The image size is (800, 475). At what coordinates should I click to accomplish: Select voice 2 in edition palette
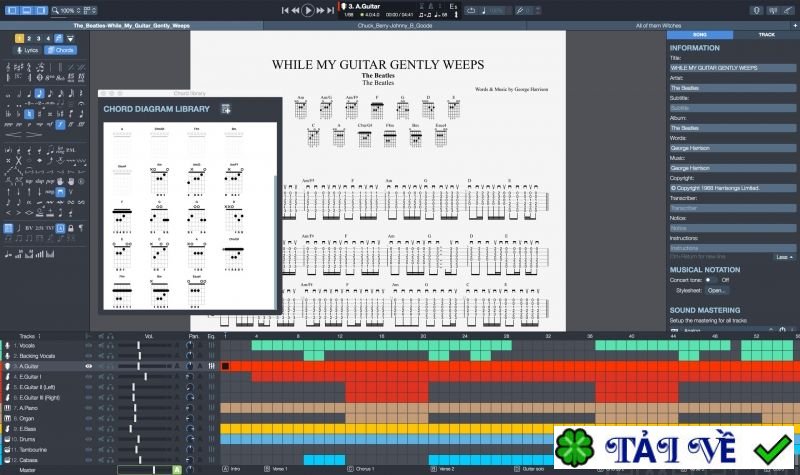click(29, 38)
